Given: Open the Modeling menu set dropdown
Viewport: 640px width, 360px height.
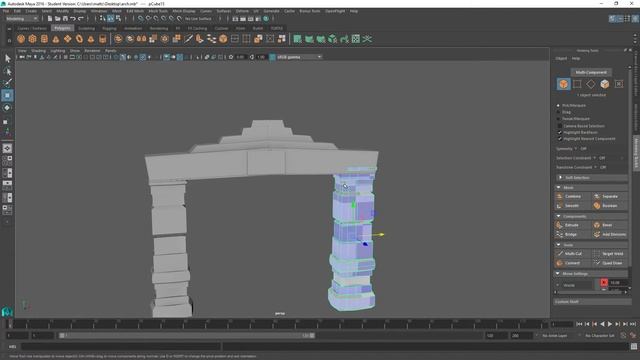Looking at the screenshot, I should coord(21,18).
